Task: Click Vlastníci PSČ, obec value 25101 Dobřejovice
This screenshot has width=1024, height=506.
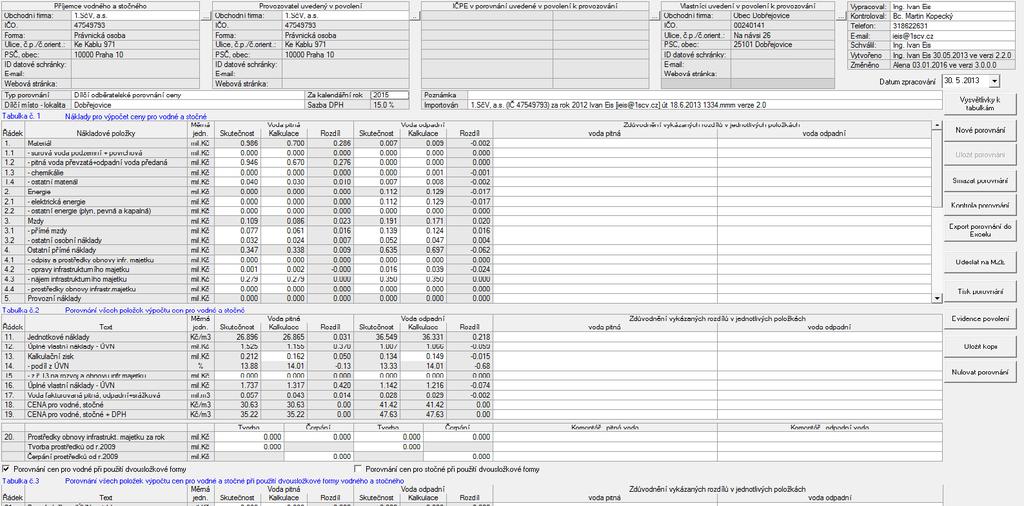Action: (782, 45)
